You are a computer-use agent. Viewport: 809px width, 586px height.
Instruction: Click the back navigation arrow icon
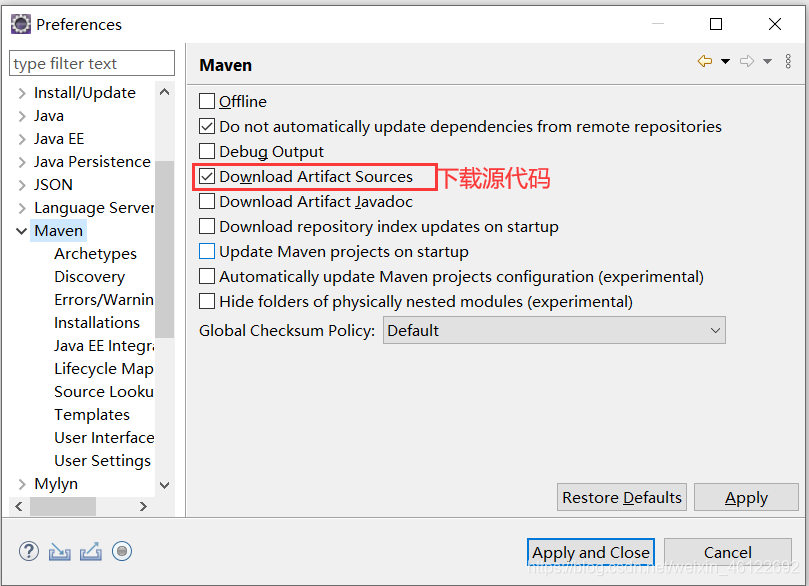tap(705, 61)
